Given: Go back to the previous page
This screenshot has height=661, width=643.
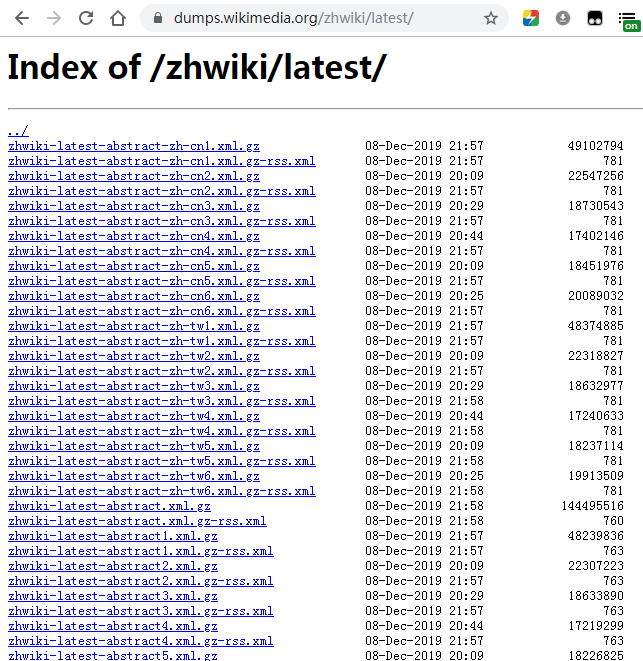Looking at the screenshot, I should [22, 18].
